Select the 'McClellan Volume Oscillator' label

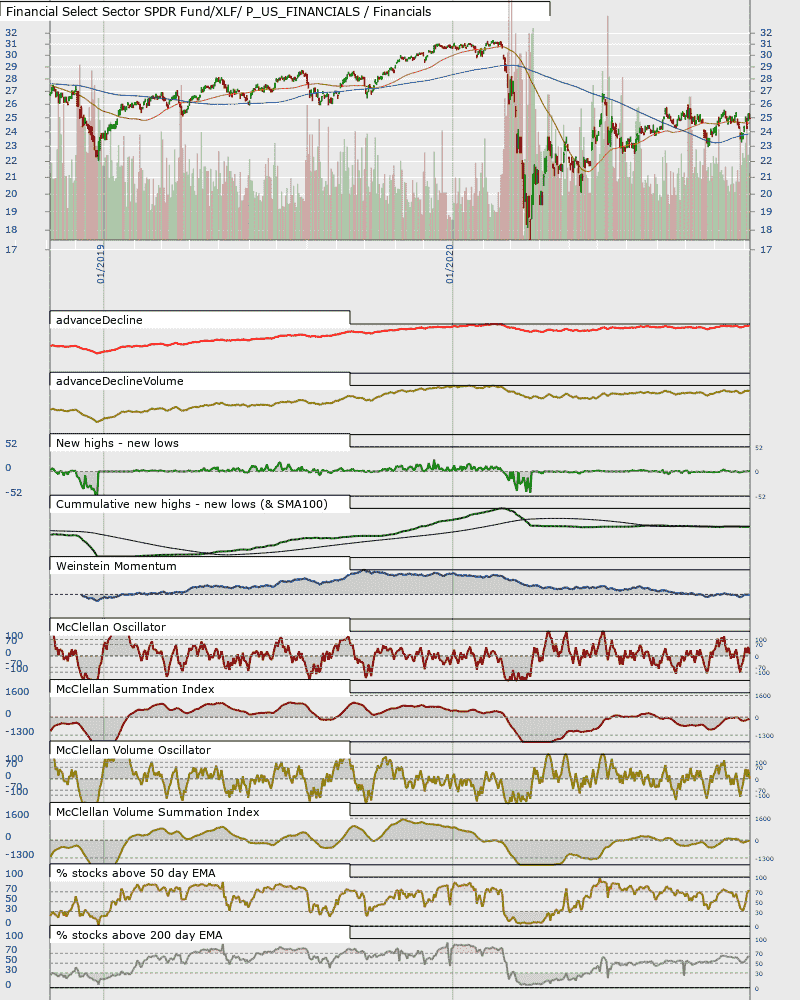(133, 751)
